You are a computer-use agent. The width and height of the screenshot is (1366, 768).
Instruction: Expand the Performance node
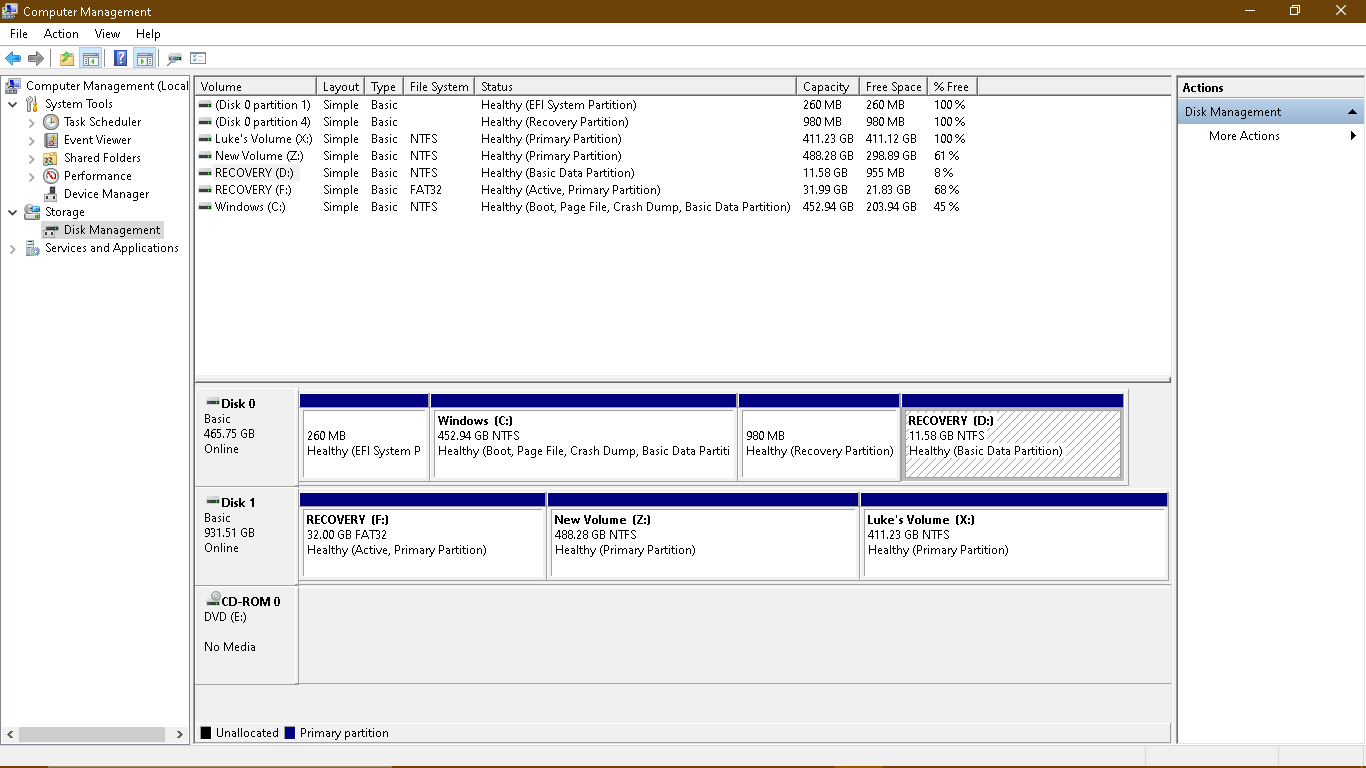[31, 176]
